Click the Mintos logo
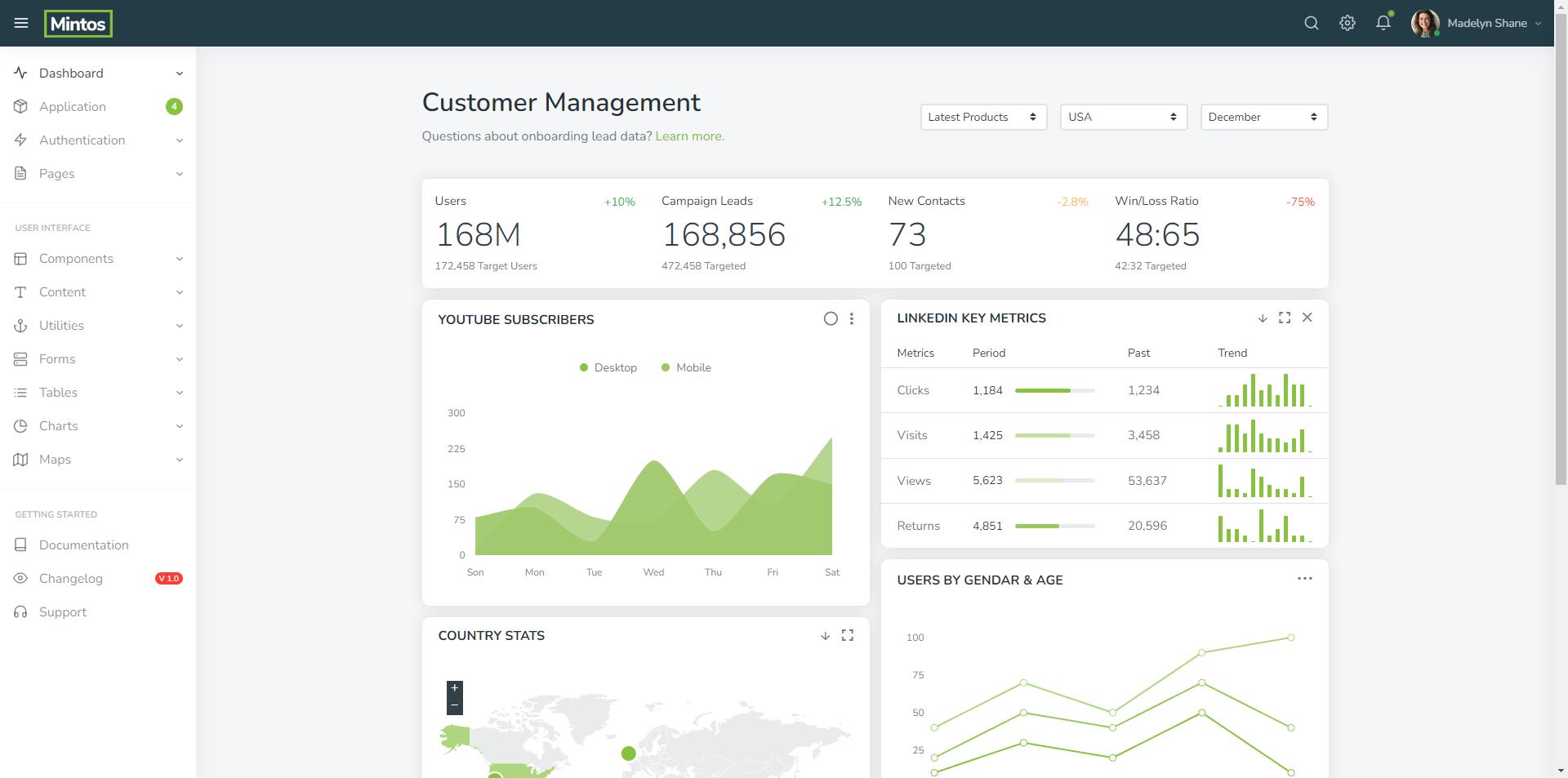Viewport: 1568px width, 778px height. [78, 24]
